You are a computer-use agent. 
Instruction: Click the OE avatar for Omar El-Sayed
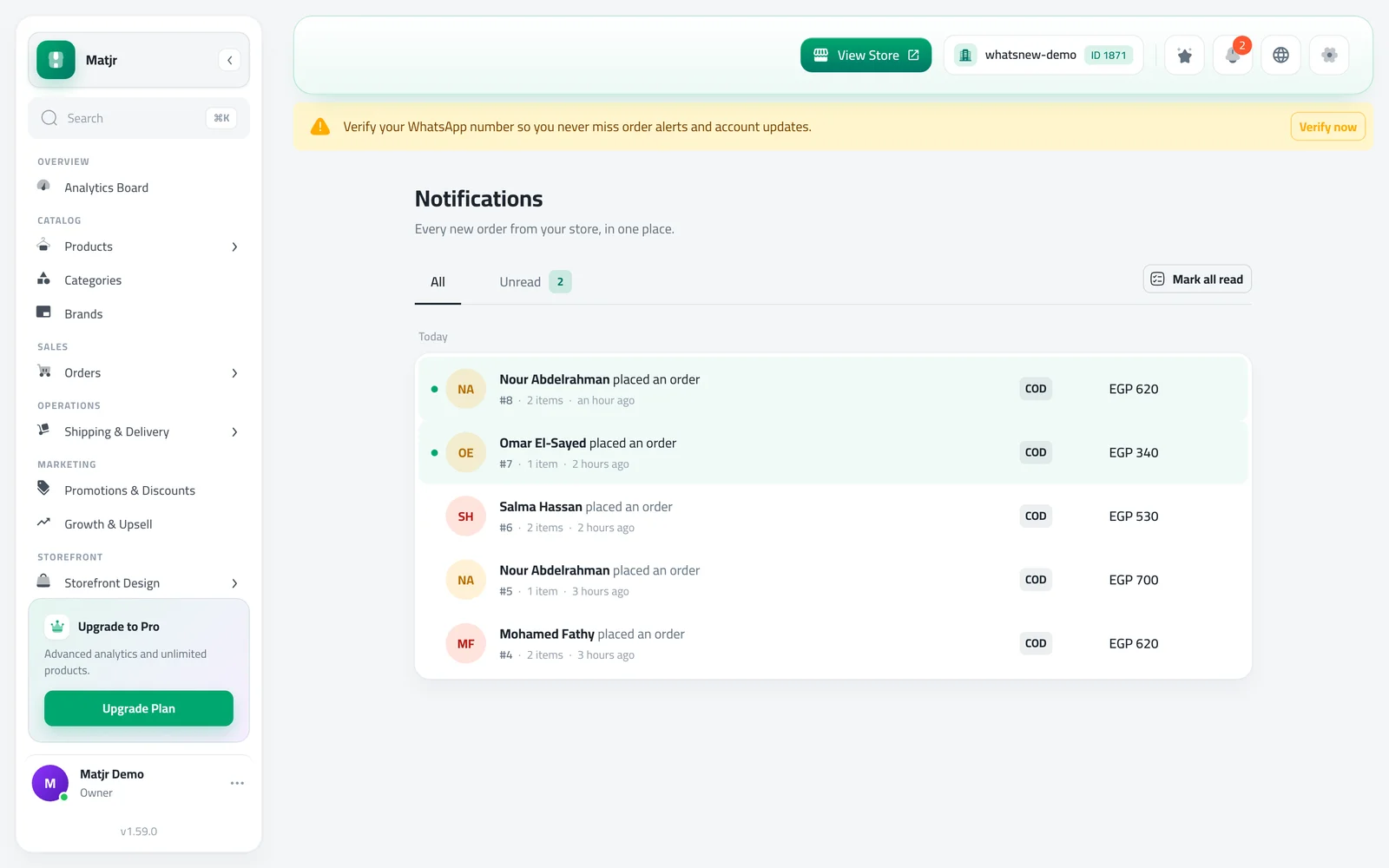pyautogui.click(x=466, y=452)
